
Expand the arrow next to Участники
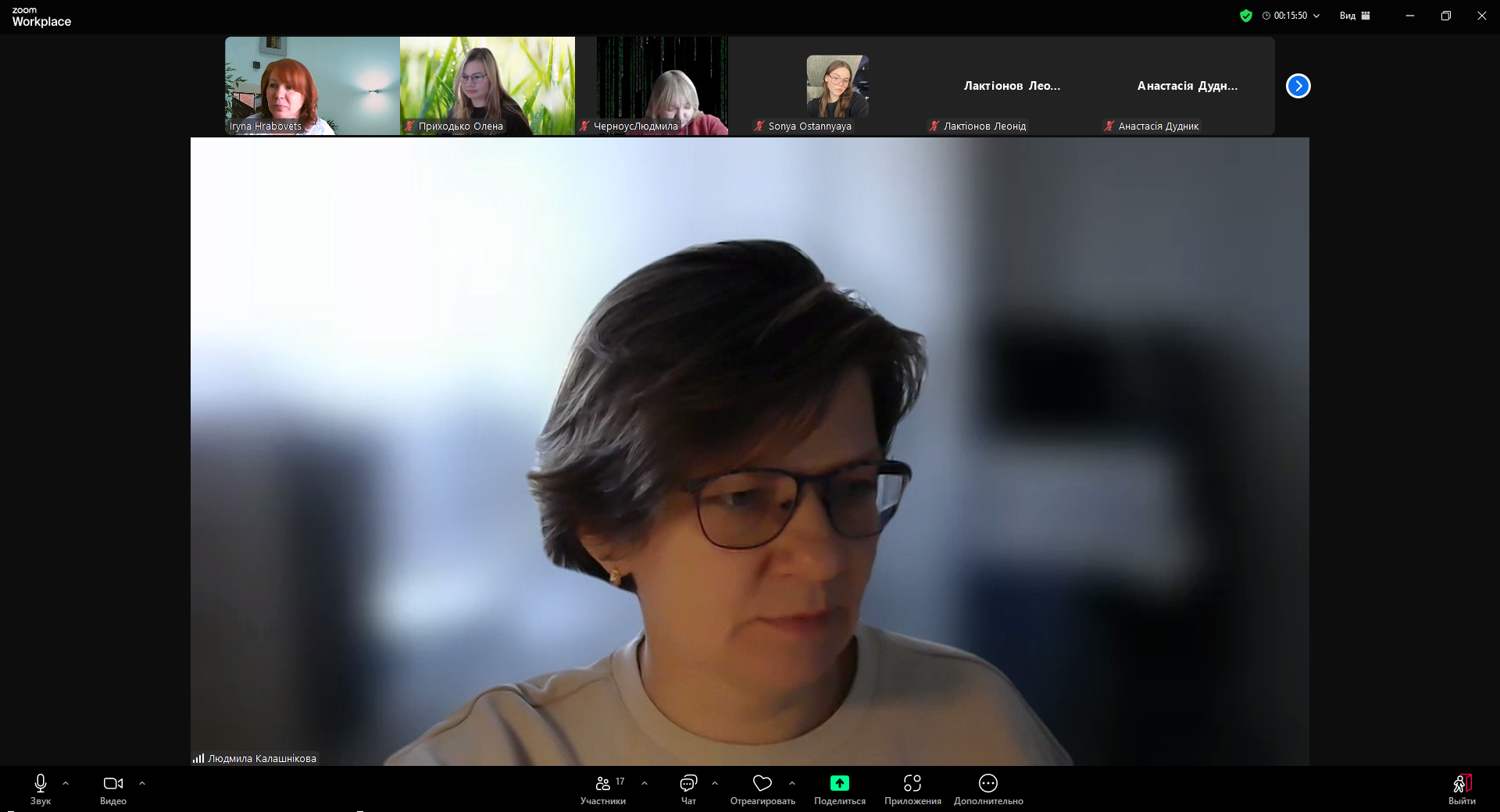pos(645,783)
